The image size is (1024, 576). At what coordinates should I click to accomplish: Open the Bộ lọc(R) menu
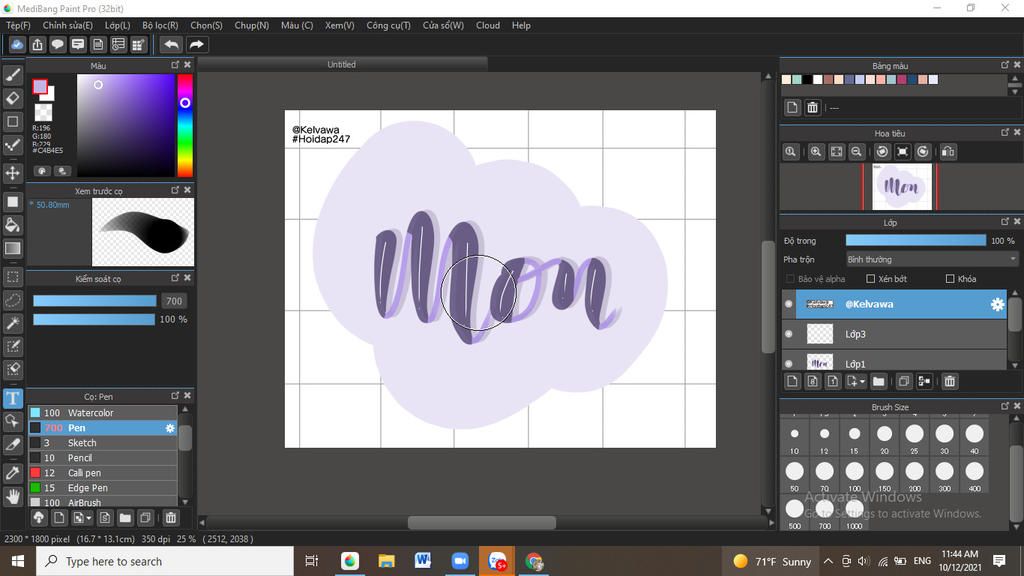tap(160, 25)
